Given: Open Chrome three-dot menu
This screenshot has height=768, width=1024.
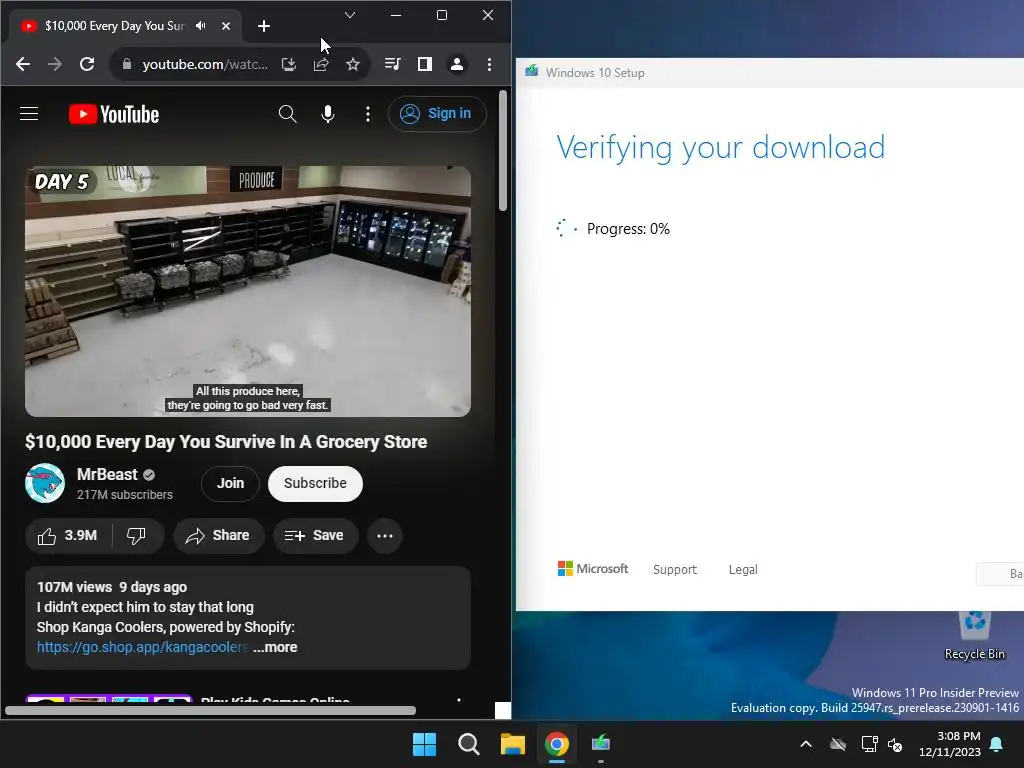Looking at the screenshot, I should [x=489, y=64].
